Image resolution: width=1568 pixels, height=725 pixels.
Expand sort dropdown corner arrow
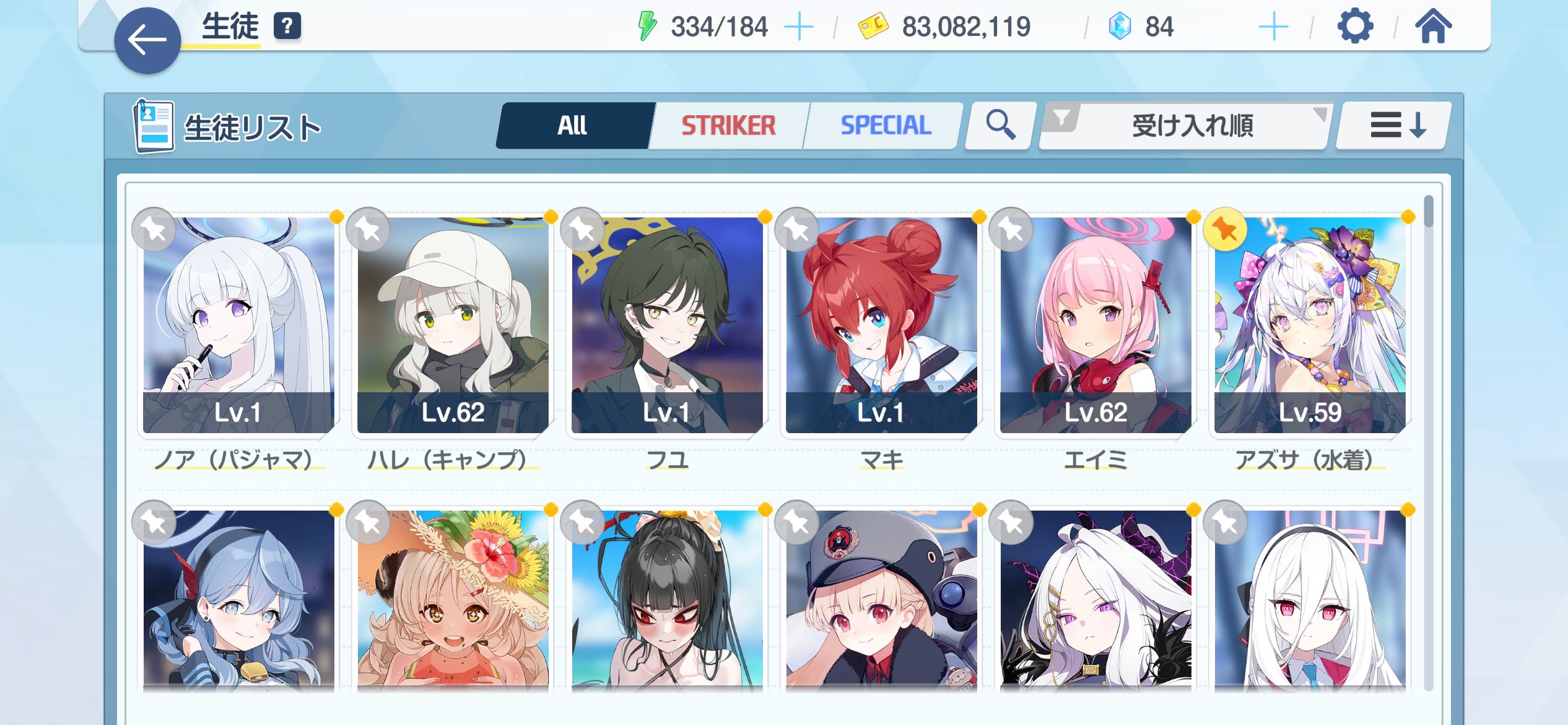1319,114
